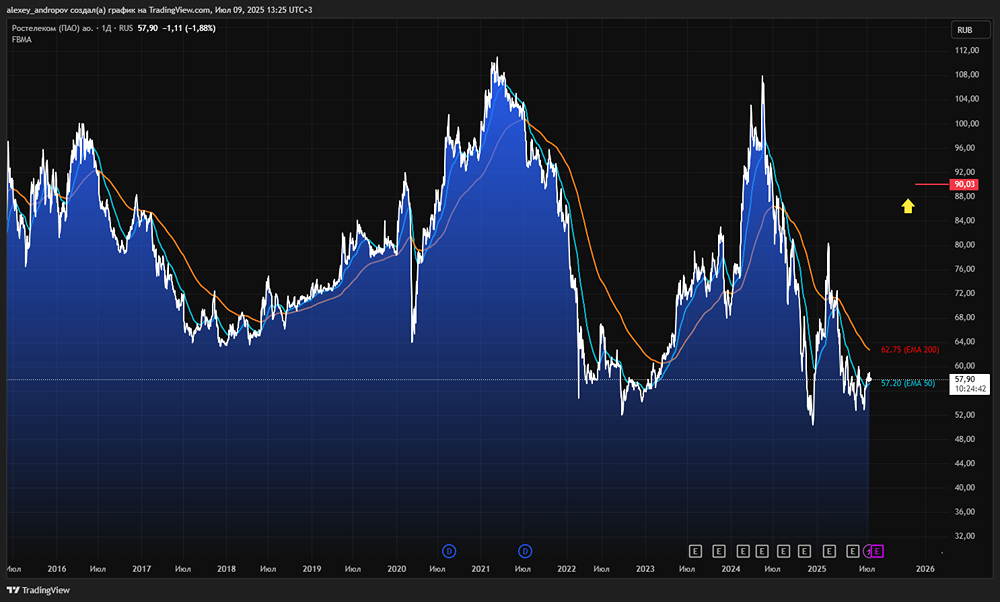Select the red 90,03 price target label

click(965, 185)
